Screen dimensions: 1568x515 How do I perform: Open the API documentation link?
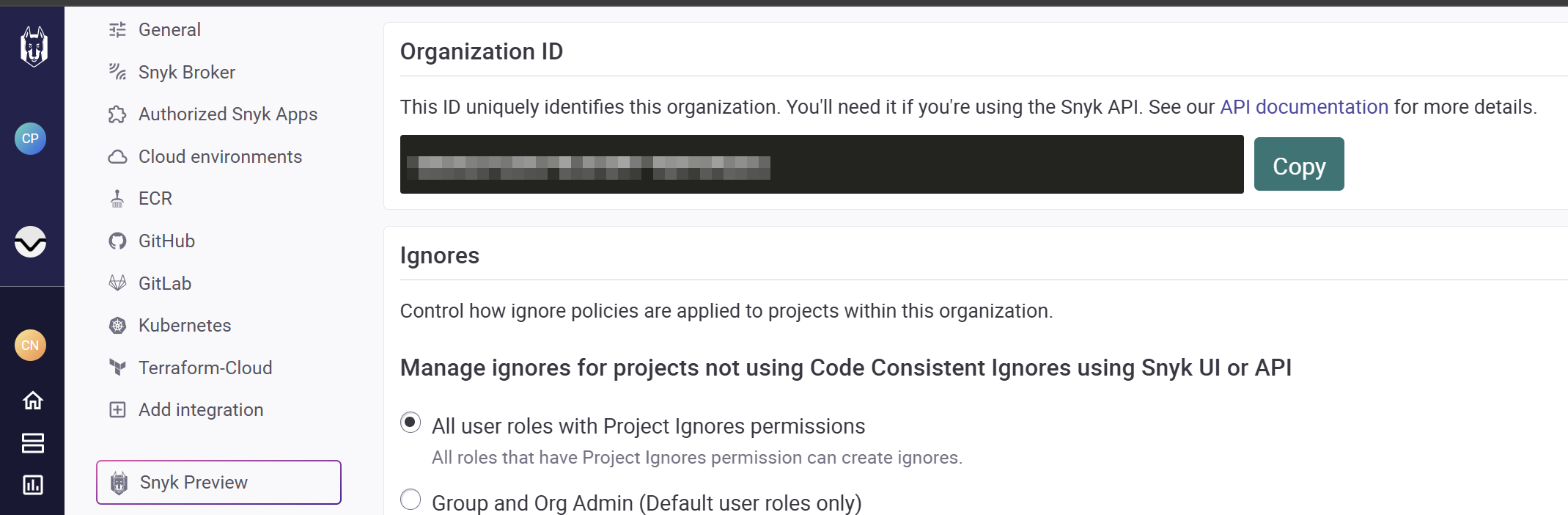[1303, 106]
